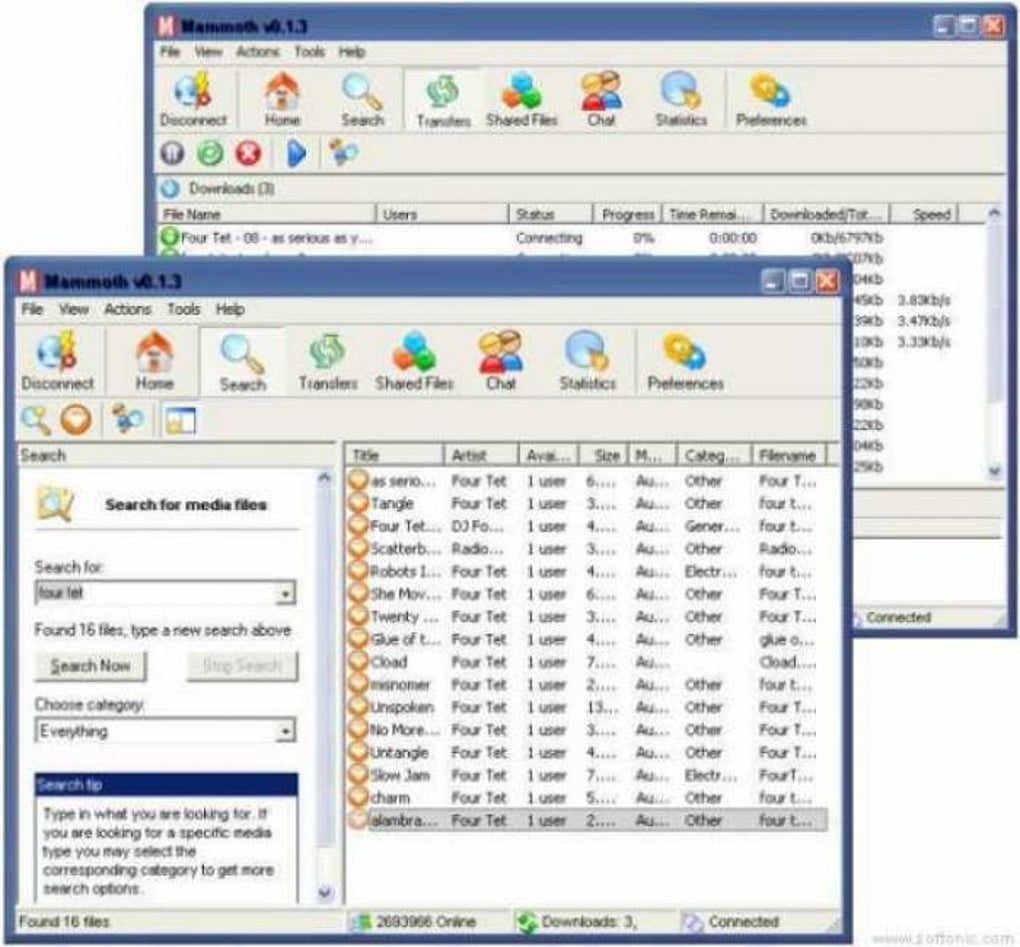Select Untangle result row
The image size is (1020, 947).
click(x=587, y=753)
